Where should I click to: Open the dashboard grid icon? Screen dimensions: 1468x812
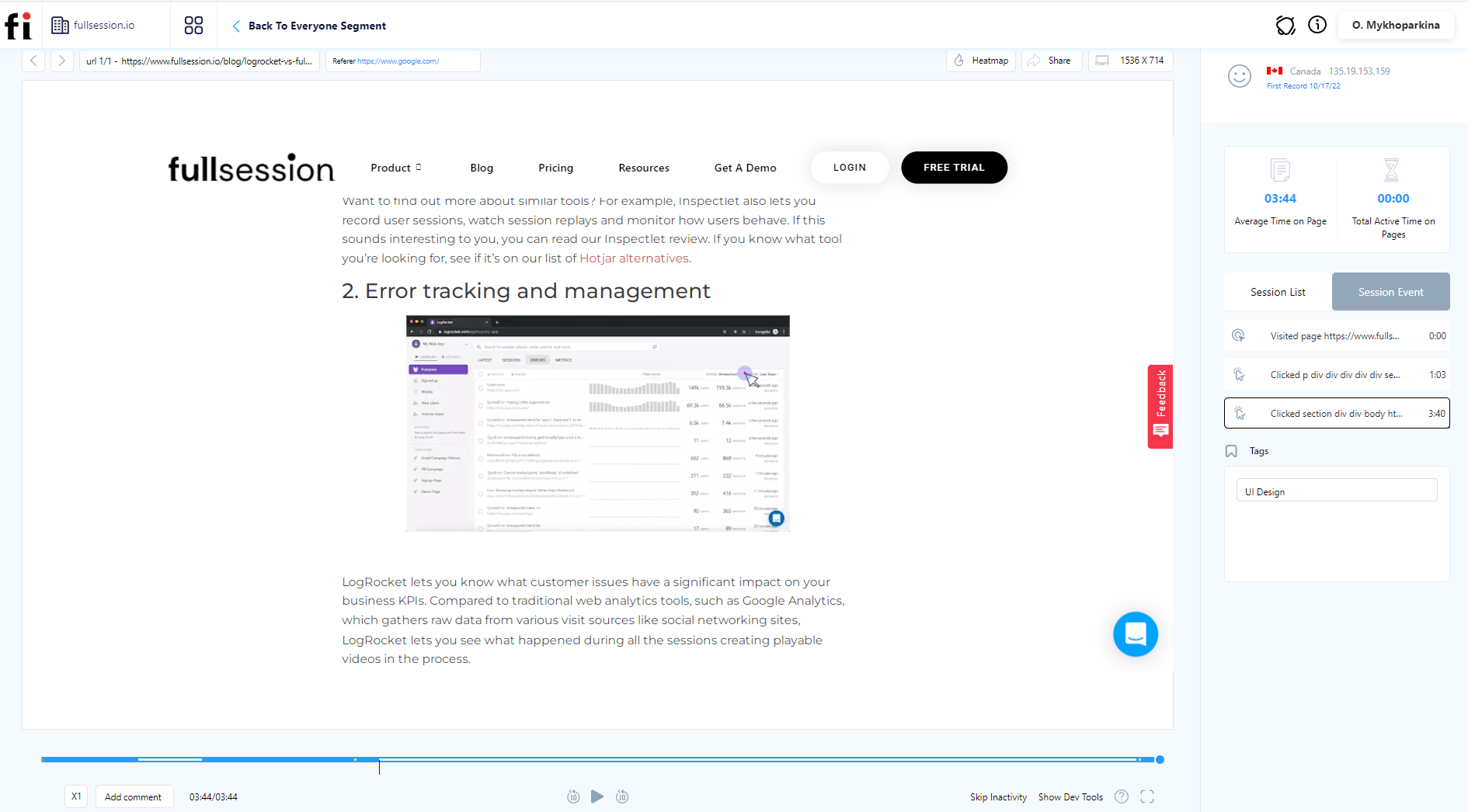click(x=193, y=26)
